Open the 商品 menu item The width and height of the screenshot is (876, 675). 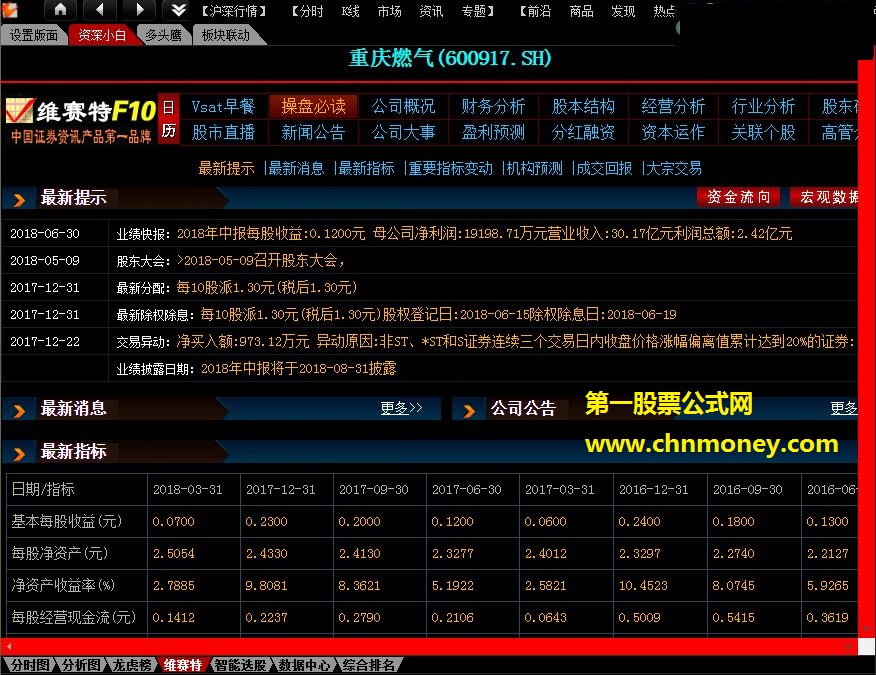581,11
